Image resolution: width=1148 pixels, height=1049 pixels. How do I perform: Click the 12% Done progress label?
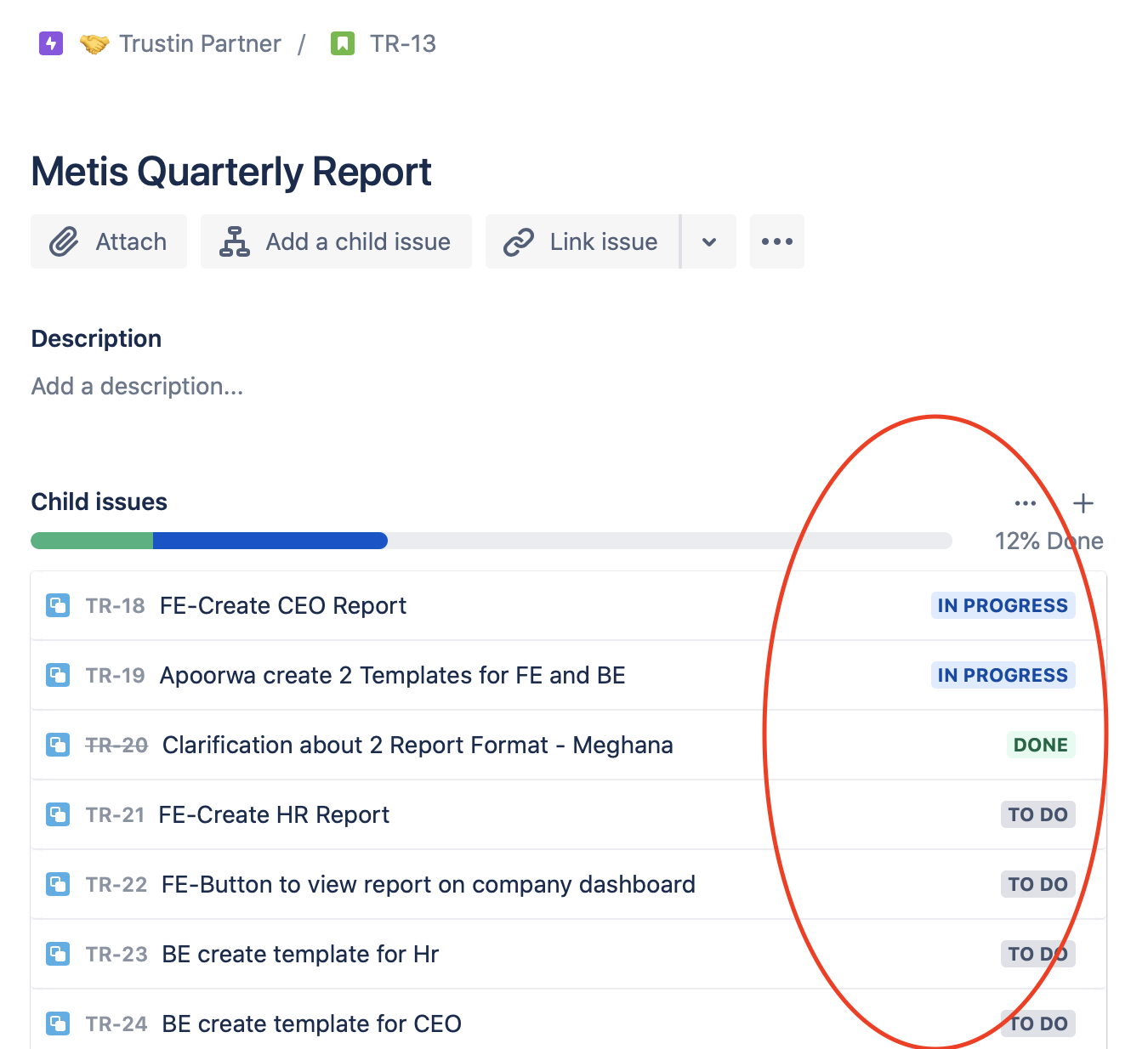1049,541
